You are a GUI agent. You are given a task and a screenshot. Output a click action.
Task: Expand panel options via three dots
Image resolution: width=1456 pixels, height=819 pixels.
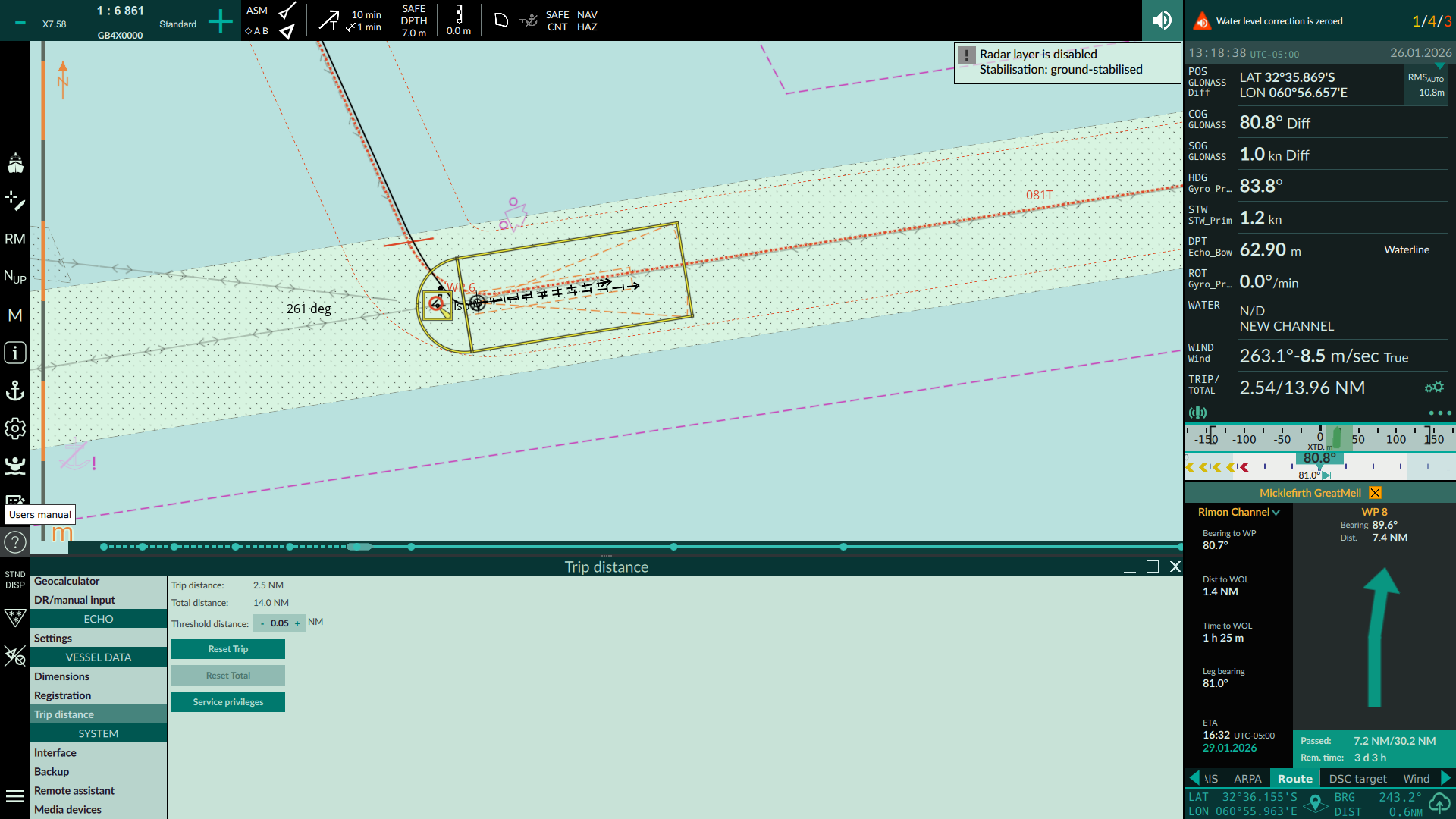point(1439,413)
